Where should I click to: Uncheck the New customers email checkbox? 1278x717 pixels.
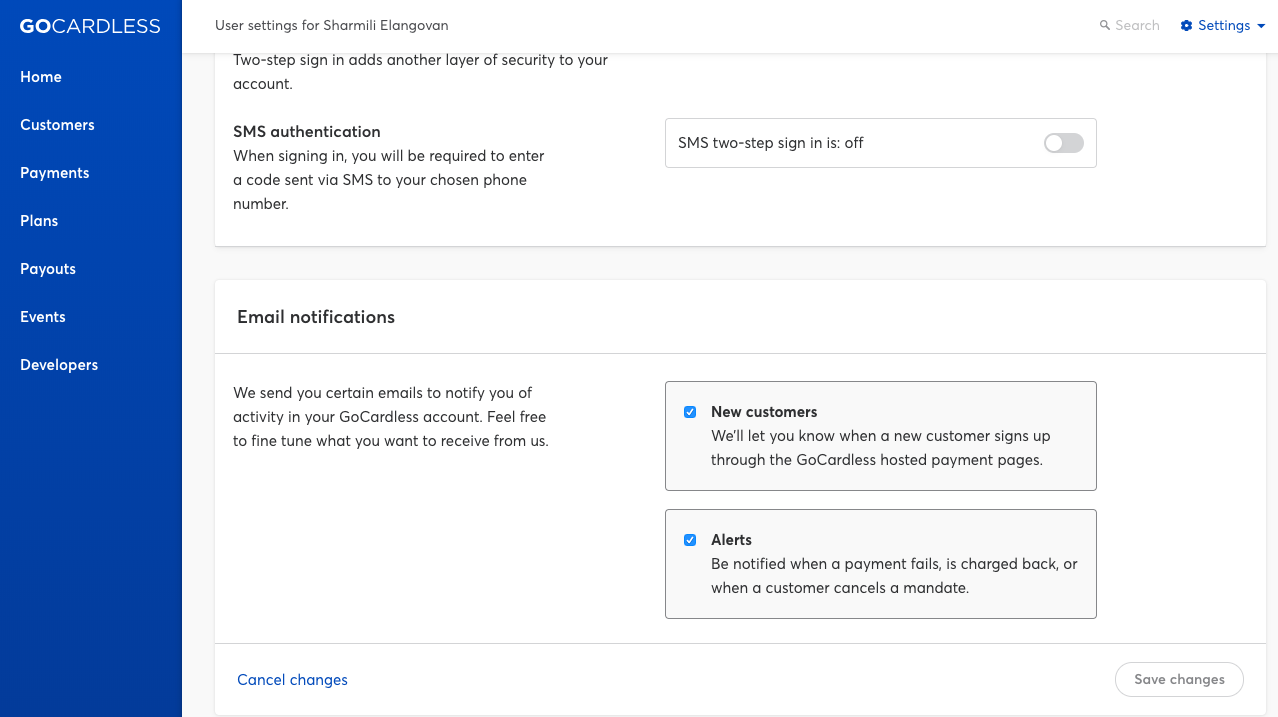[x=690, y=412]
